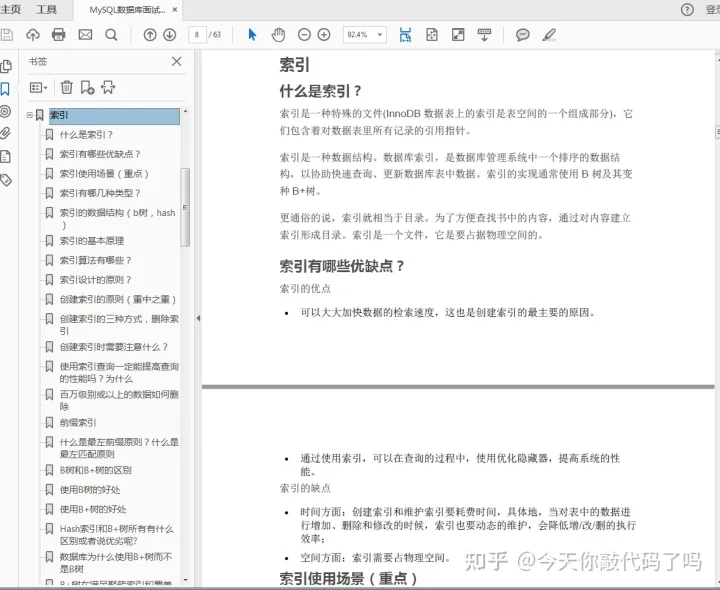Open bookmark 索引的基本原理

coord(92,241)
